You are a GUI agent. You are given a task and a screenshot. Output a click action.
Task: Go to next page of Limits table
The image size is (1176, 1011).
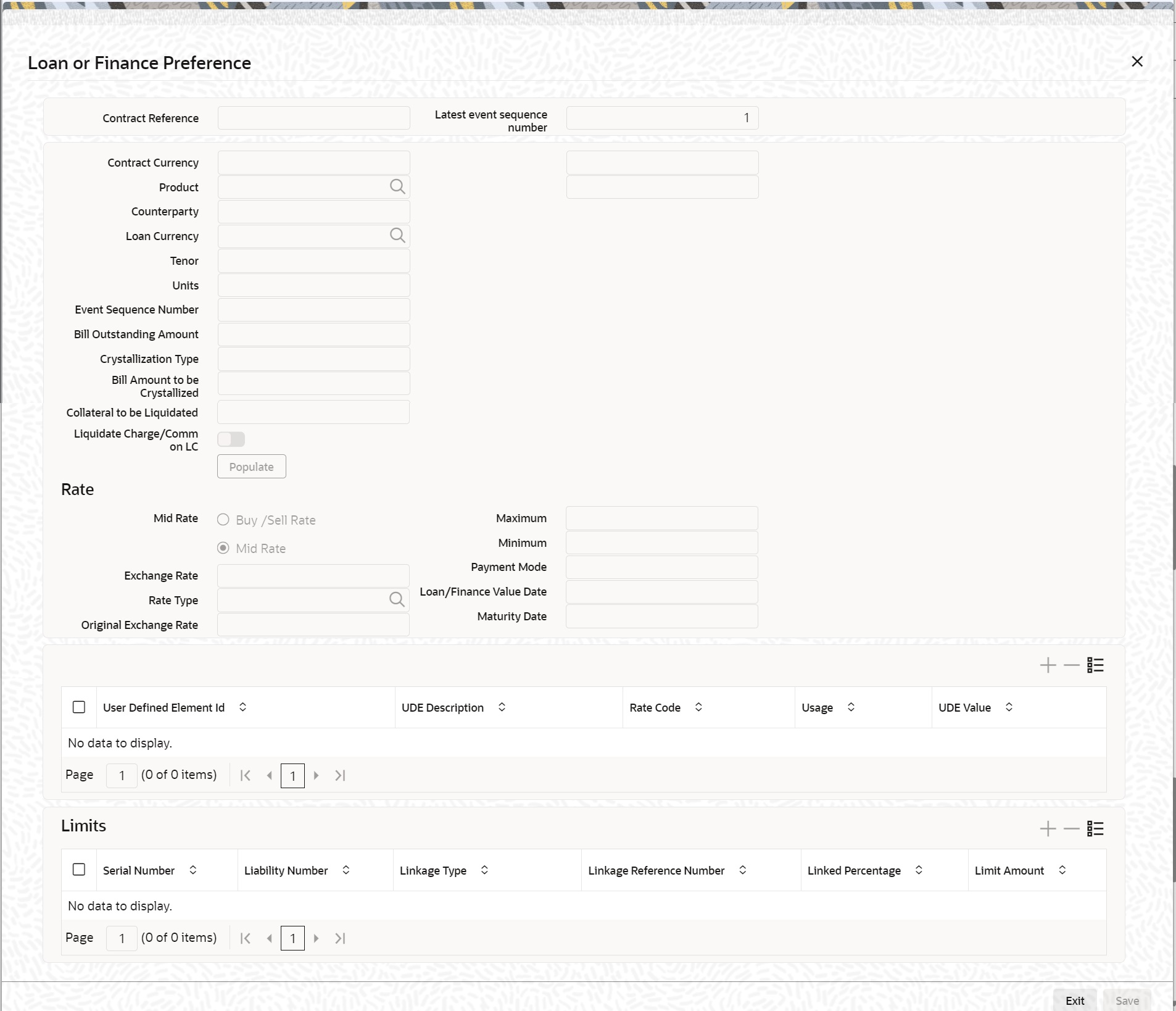[x=316, y=938]
